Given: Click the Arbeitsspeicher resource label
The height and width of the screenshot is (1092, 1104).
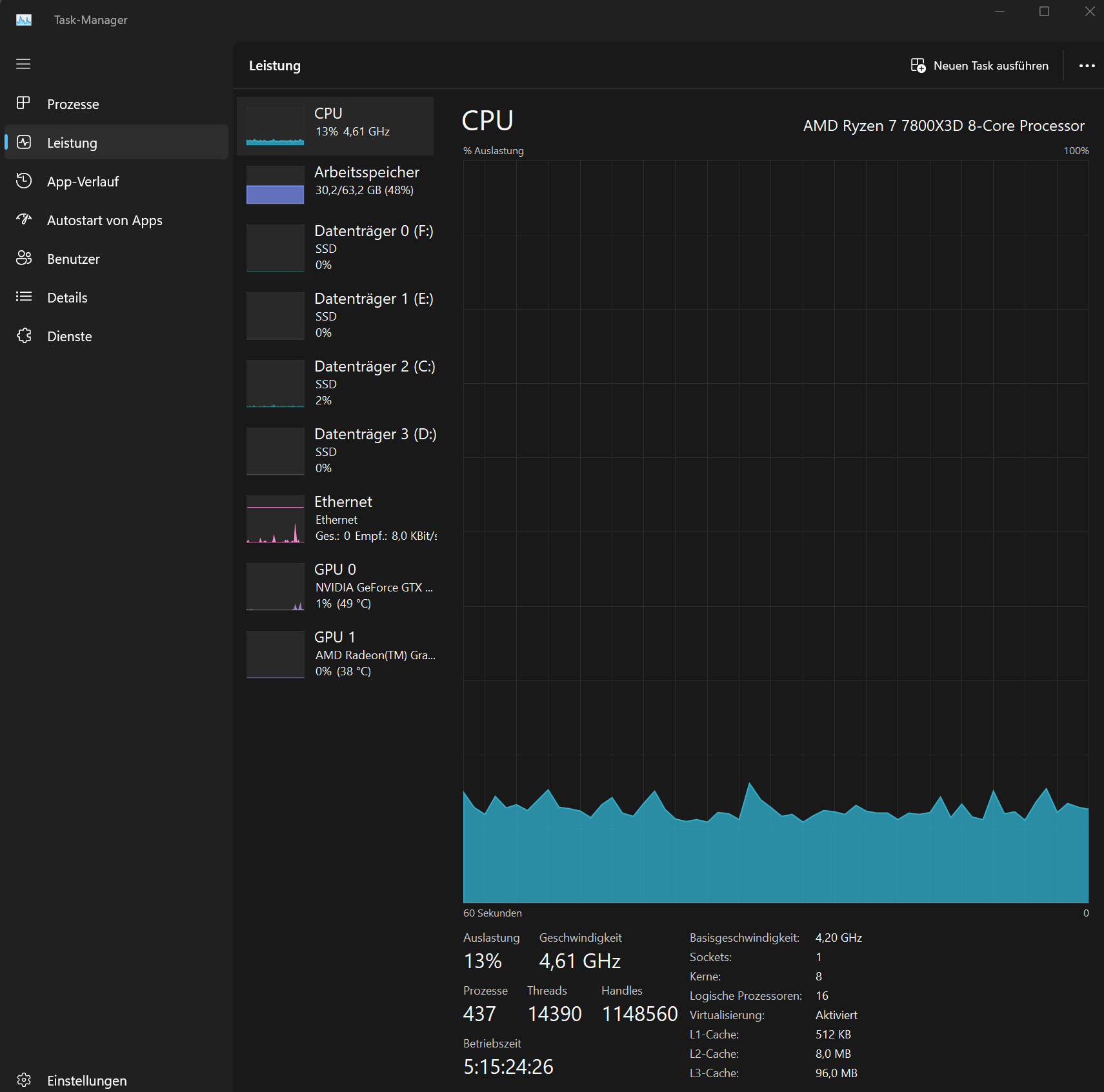Looking at the screenshot, I should 366,172.
